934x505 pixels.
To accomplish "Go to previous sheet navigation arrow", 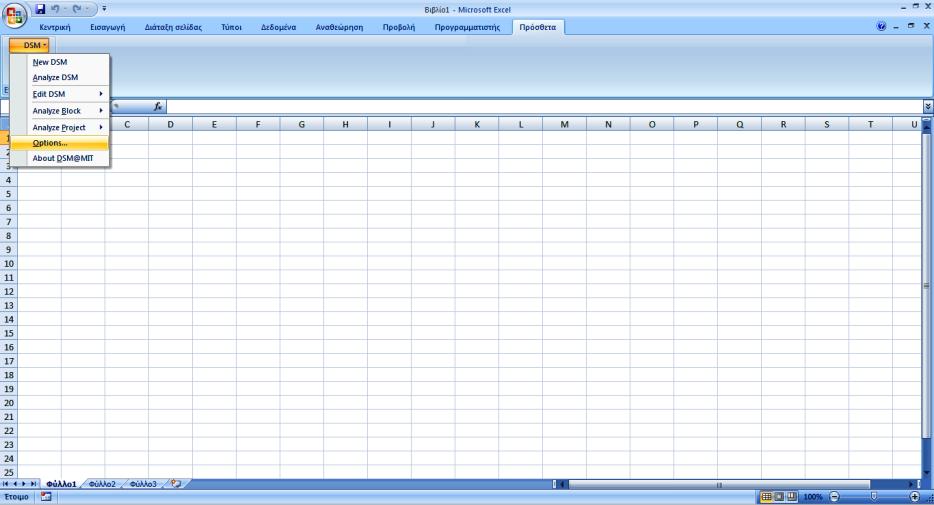I will click(15, 484).
